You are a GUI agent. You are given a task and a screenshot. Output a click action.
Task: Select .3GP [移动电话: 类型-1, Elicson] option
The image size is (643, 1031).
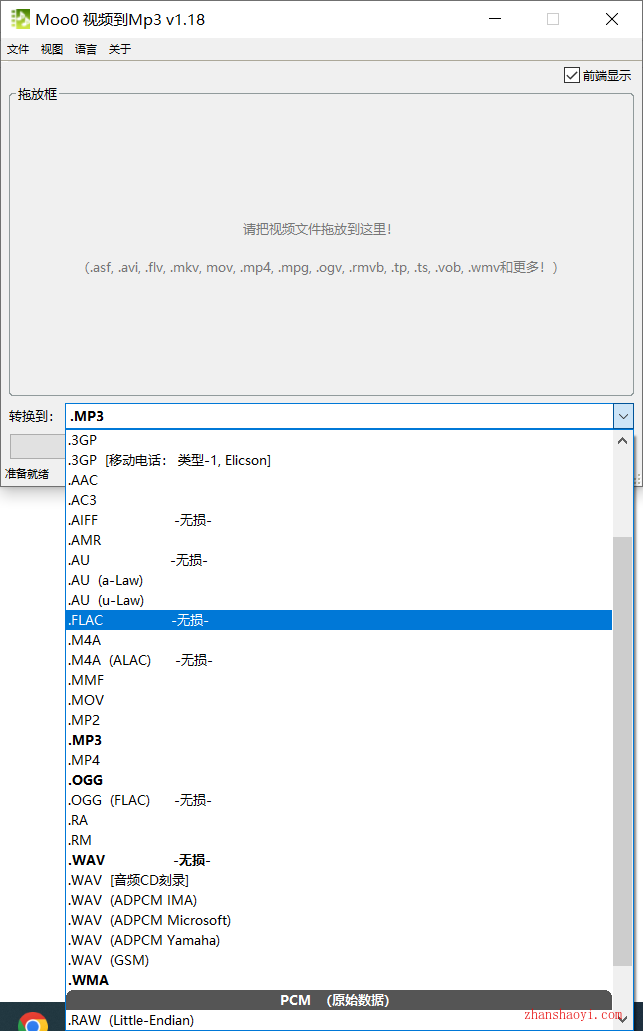[x=339, y=460]
